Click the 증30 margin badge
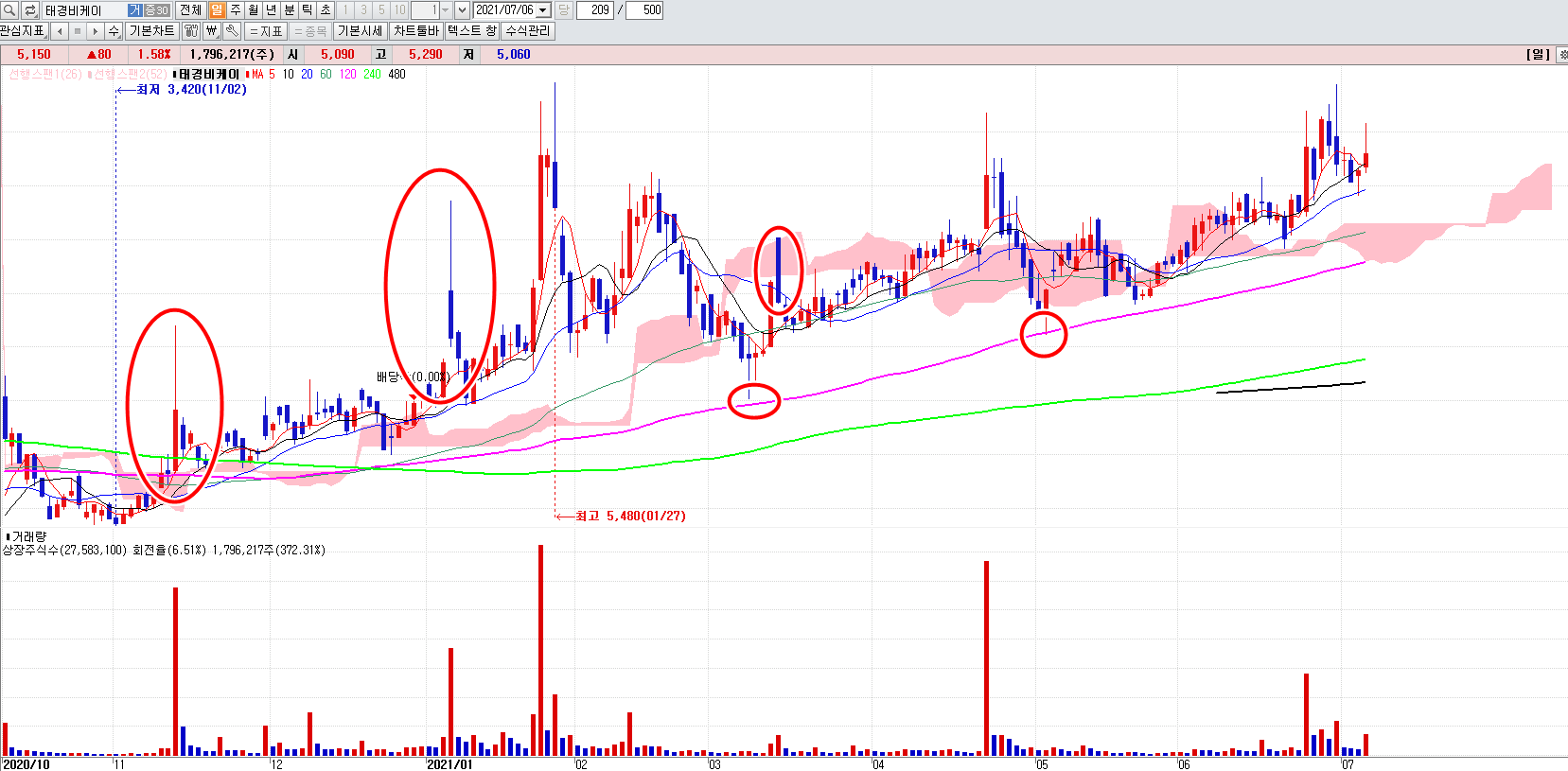Screen dimensions: 1568x771 pyautogui.click(x=156, y=10)
